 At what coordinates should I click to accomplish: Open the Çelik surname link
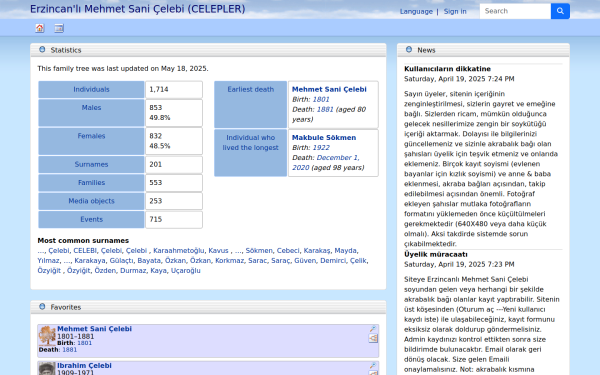pyautogui.click(x=358, y=261)
